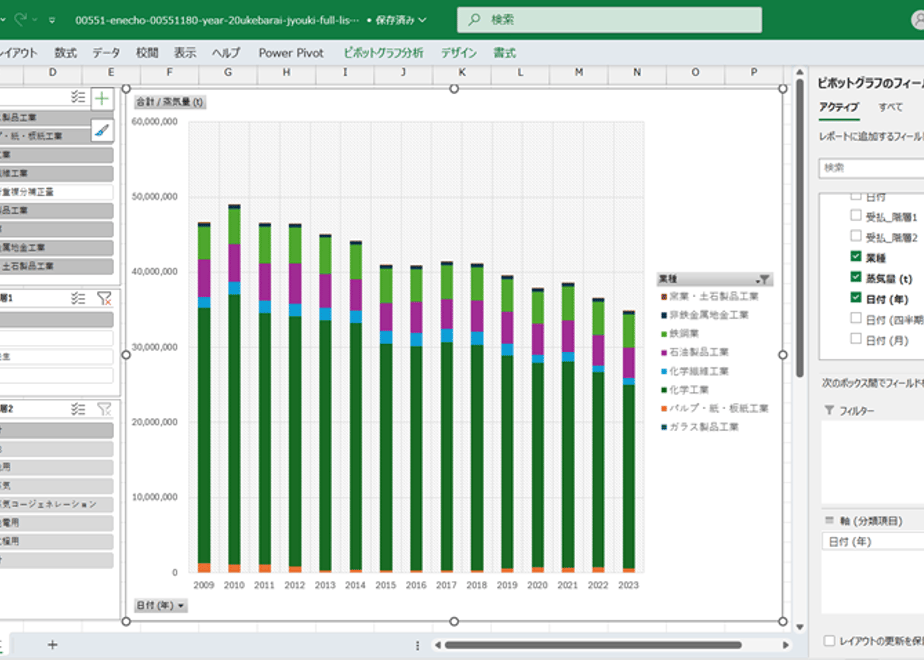Image resolution: width=924 pixels, height=660 pixels.
Task: Toggle multi-select on the top slicer
Action: tap(78, 97)
